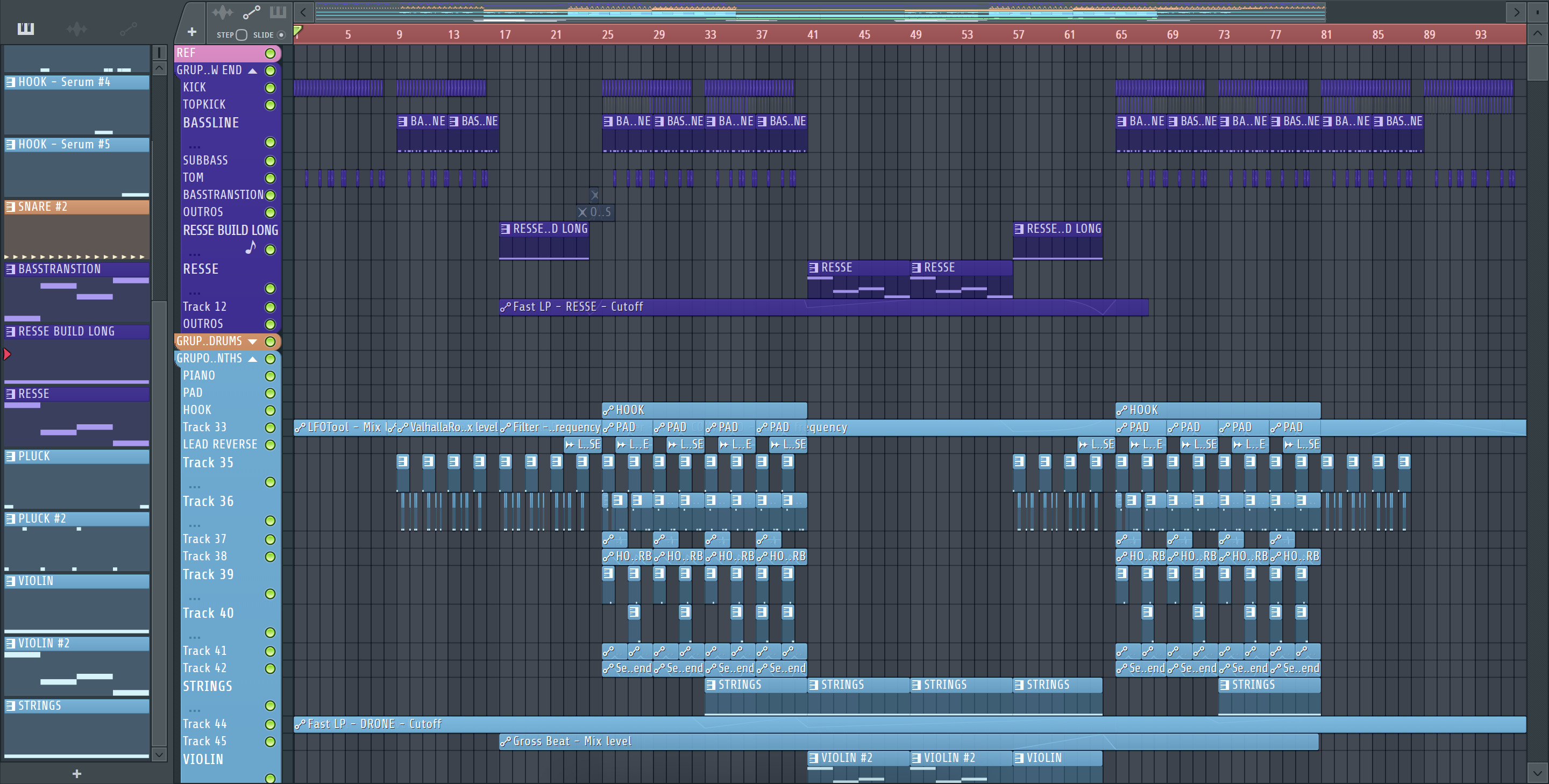Click the STRINGS clip icon at bar 33
This screenshot has height=784, width=1549.
tap(710, 685)
